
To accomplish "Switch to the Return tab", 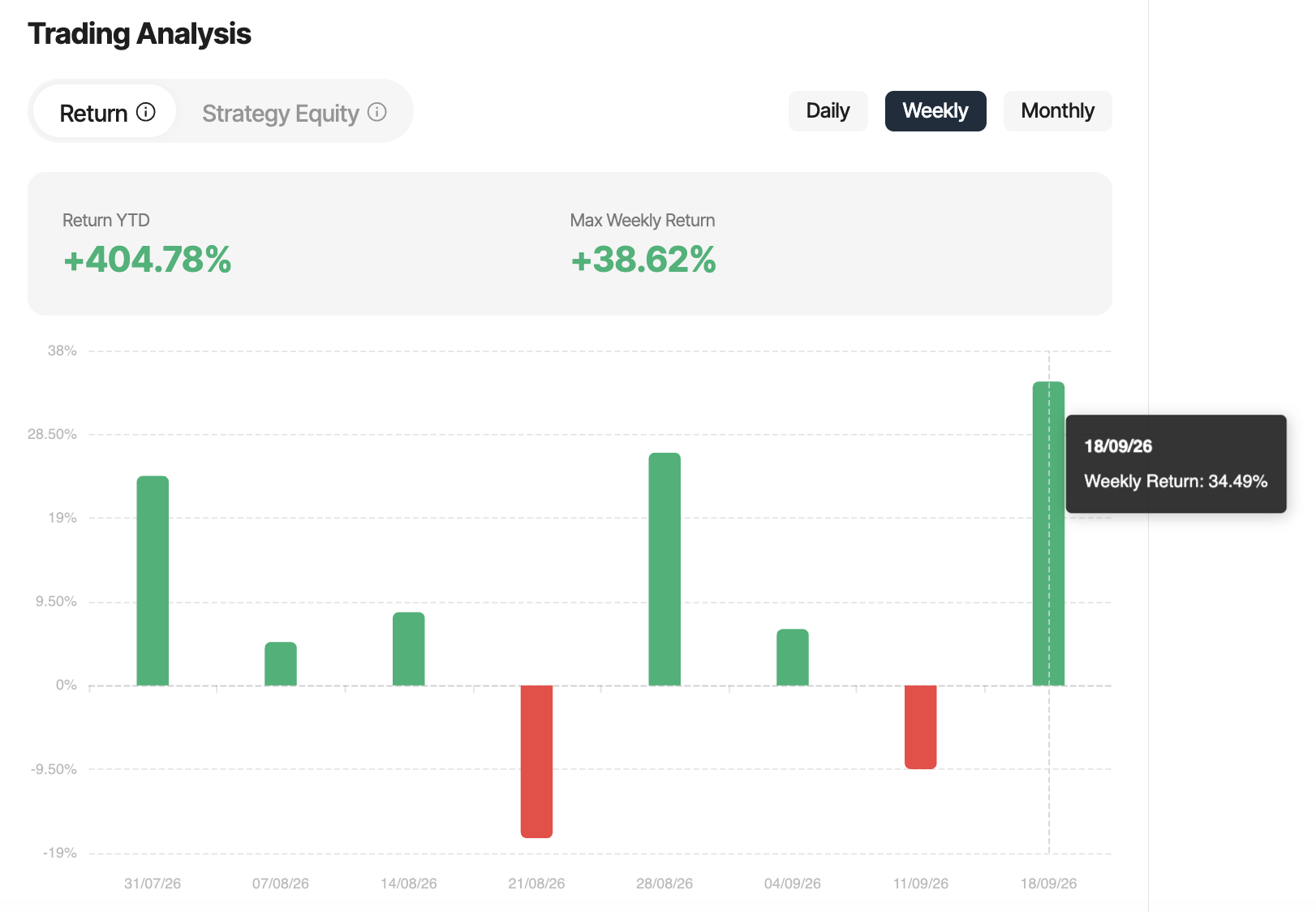I will coord(105,112).
